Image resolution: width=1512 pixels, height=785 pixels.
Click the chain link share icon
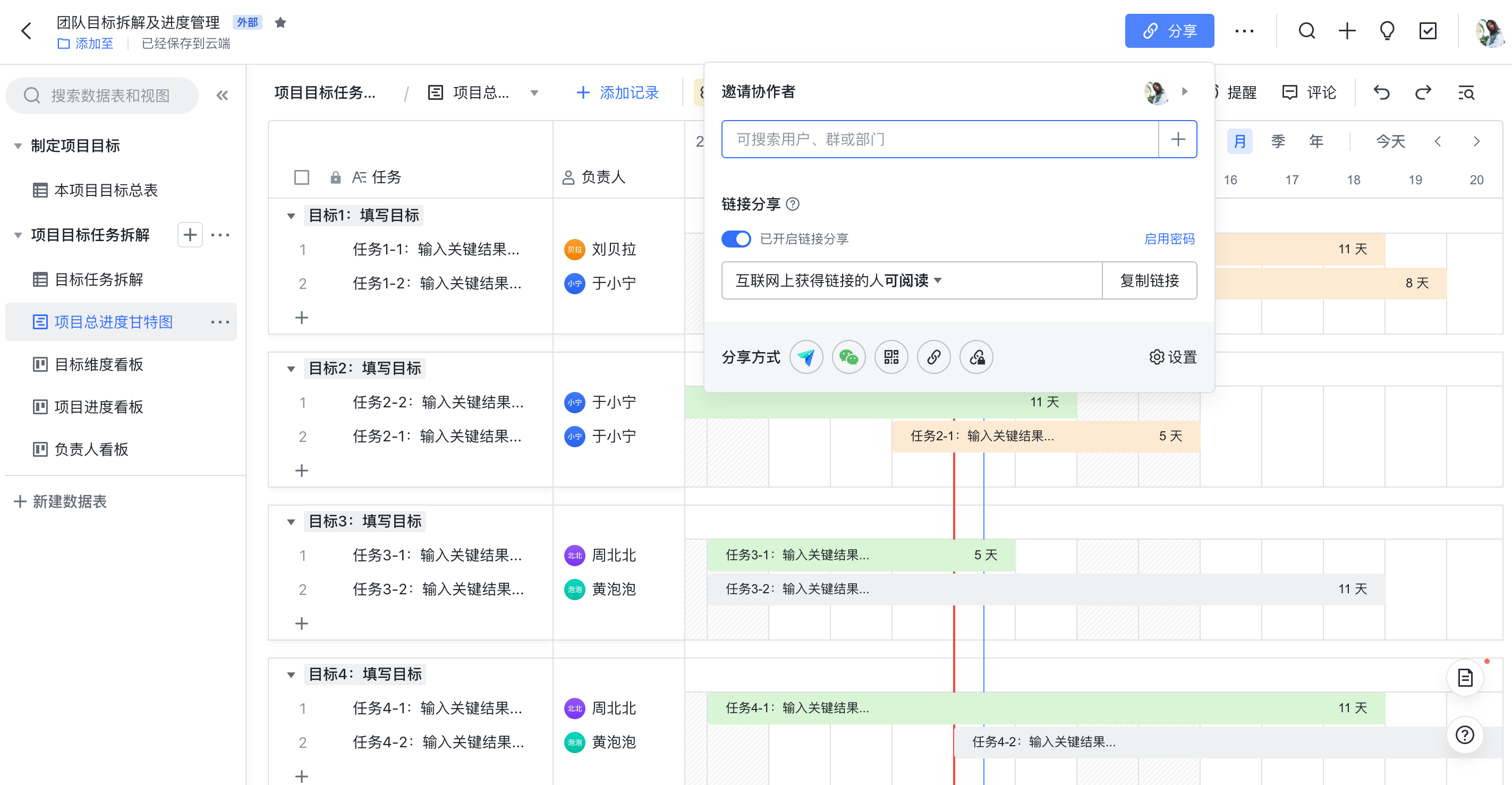(x=933, y=357)
